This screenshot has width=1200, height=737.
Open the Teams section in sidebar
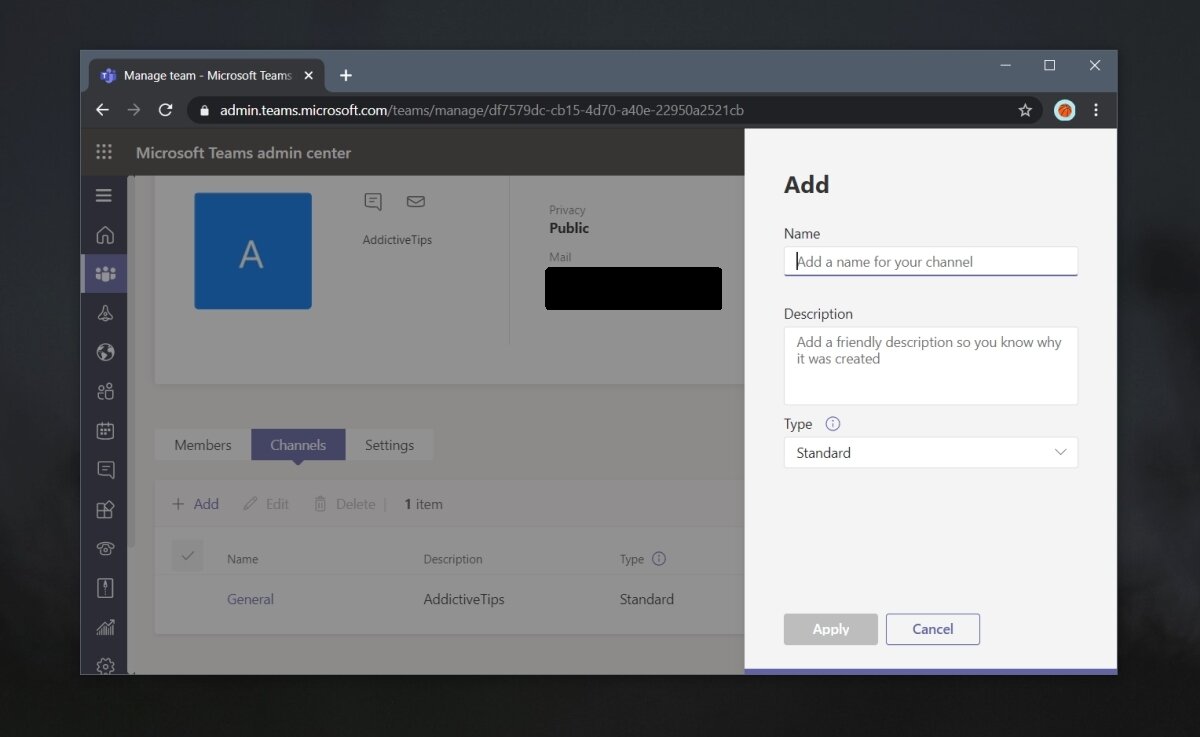[105, 273]
